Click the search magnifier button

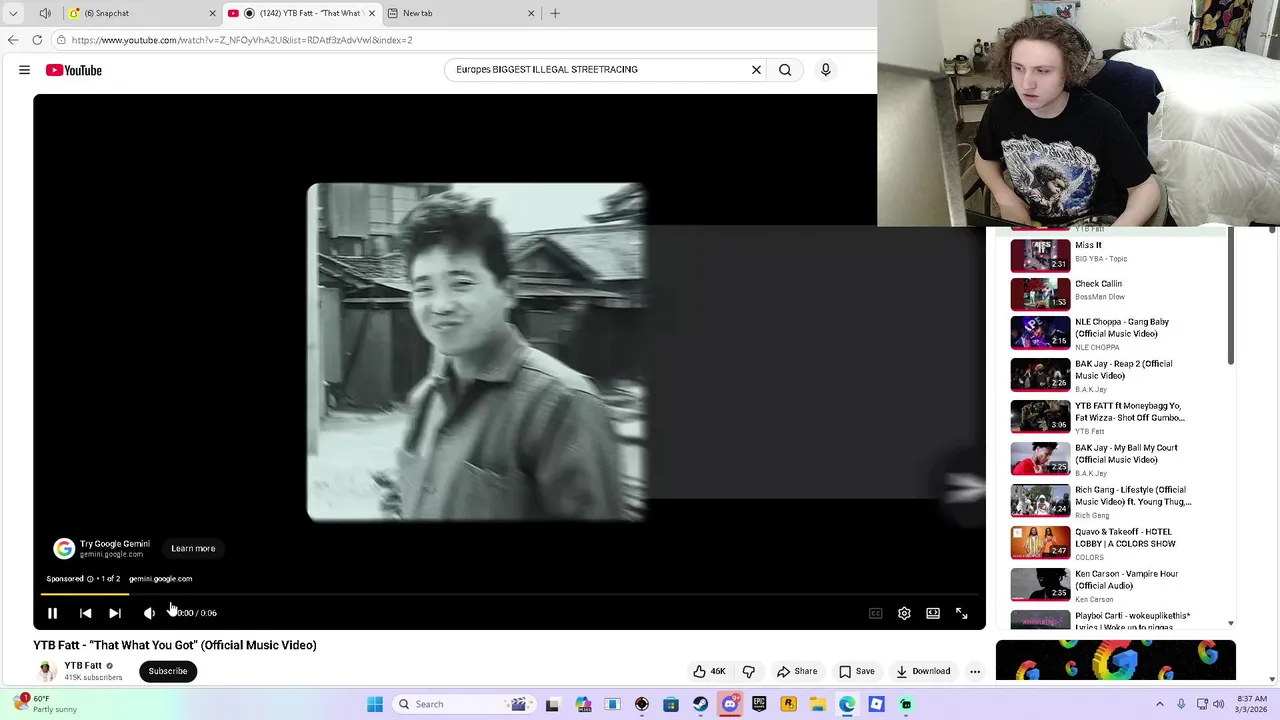pyautogui.click(x=785, y=70)
